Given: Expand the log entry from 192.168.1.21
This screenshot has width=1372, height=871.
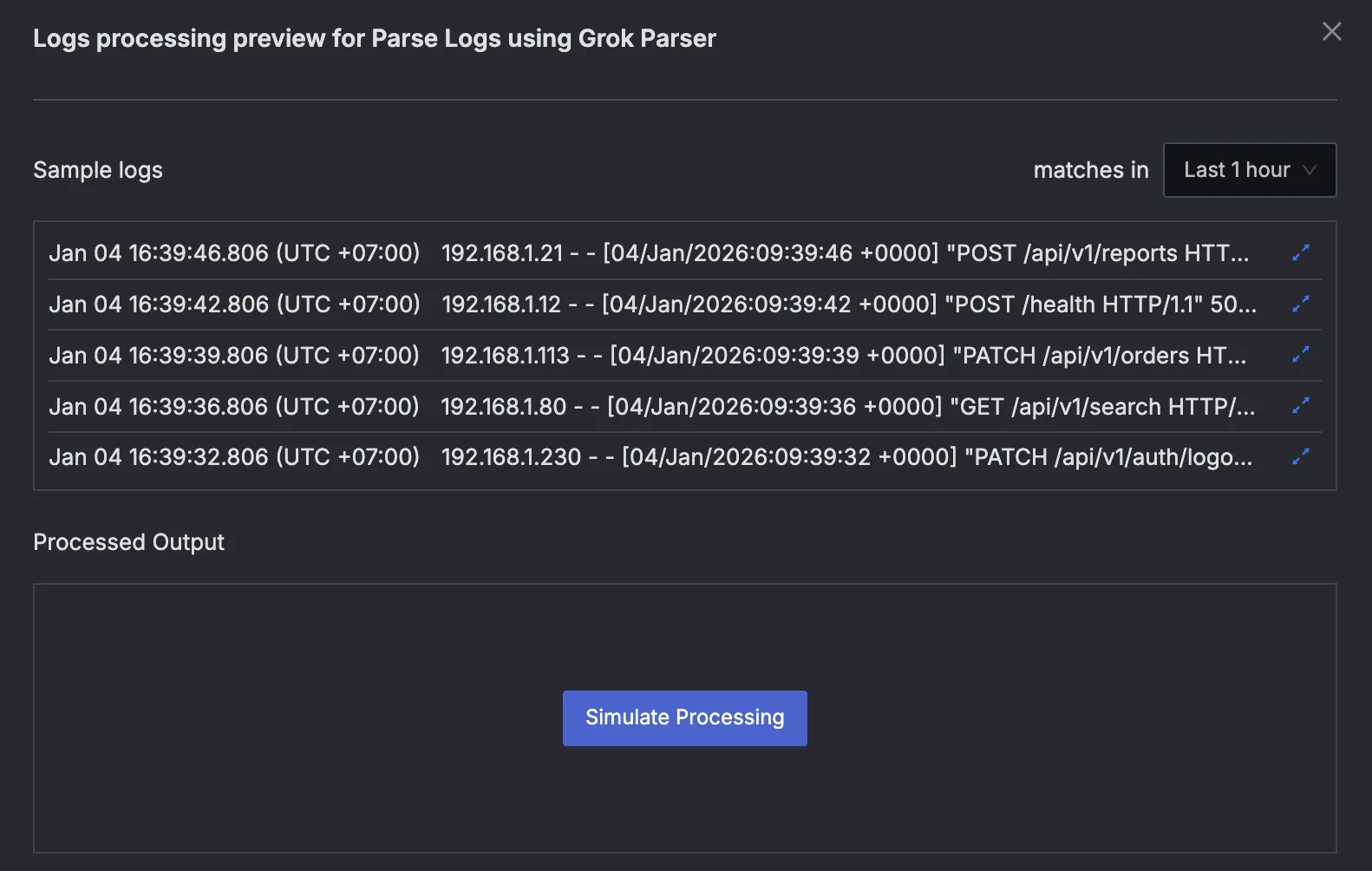Looking at the screenshot, I should (1300, 252).
